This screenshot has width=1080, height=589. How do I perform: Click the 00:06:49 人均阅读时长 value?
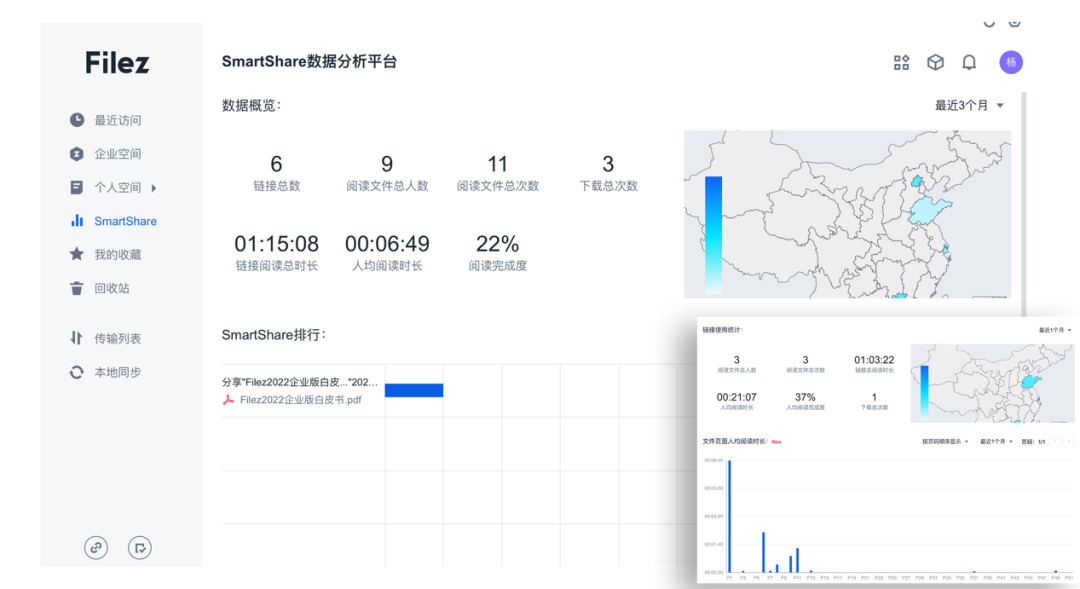pos(387,244)
